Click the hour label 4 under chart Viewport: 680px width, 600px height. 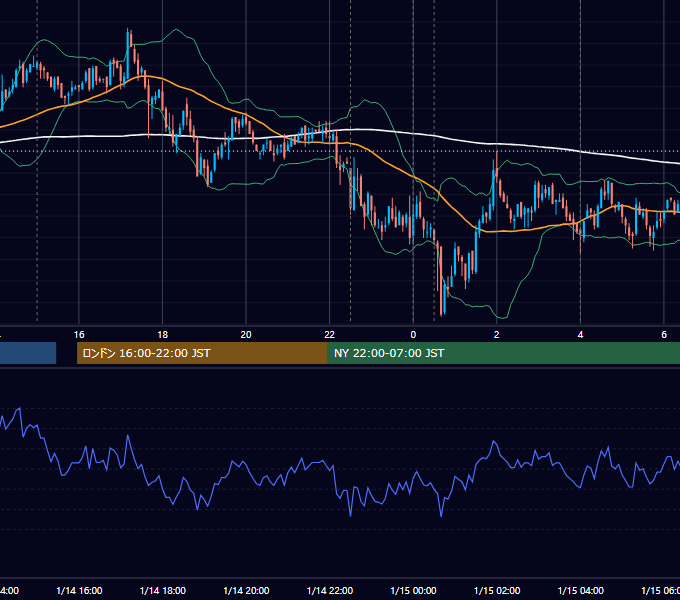pyautogui.click(x=580, y=335)
